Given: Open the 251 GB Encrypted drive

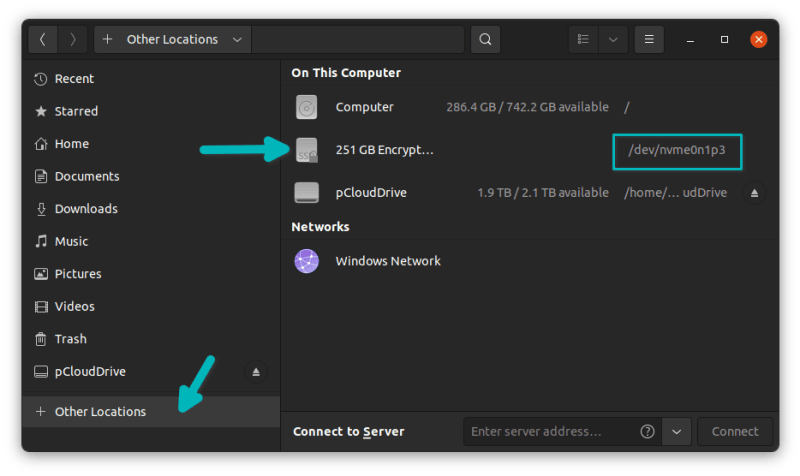Looking at the screenshot, I should pyautogui.click(x=385, y=150).
